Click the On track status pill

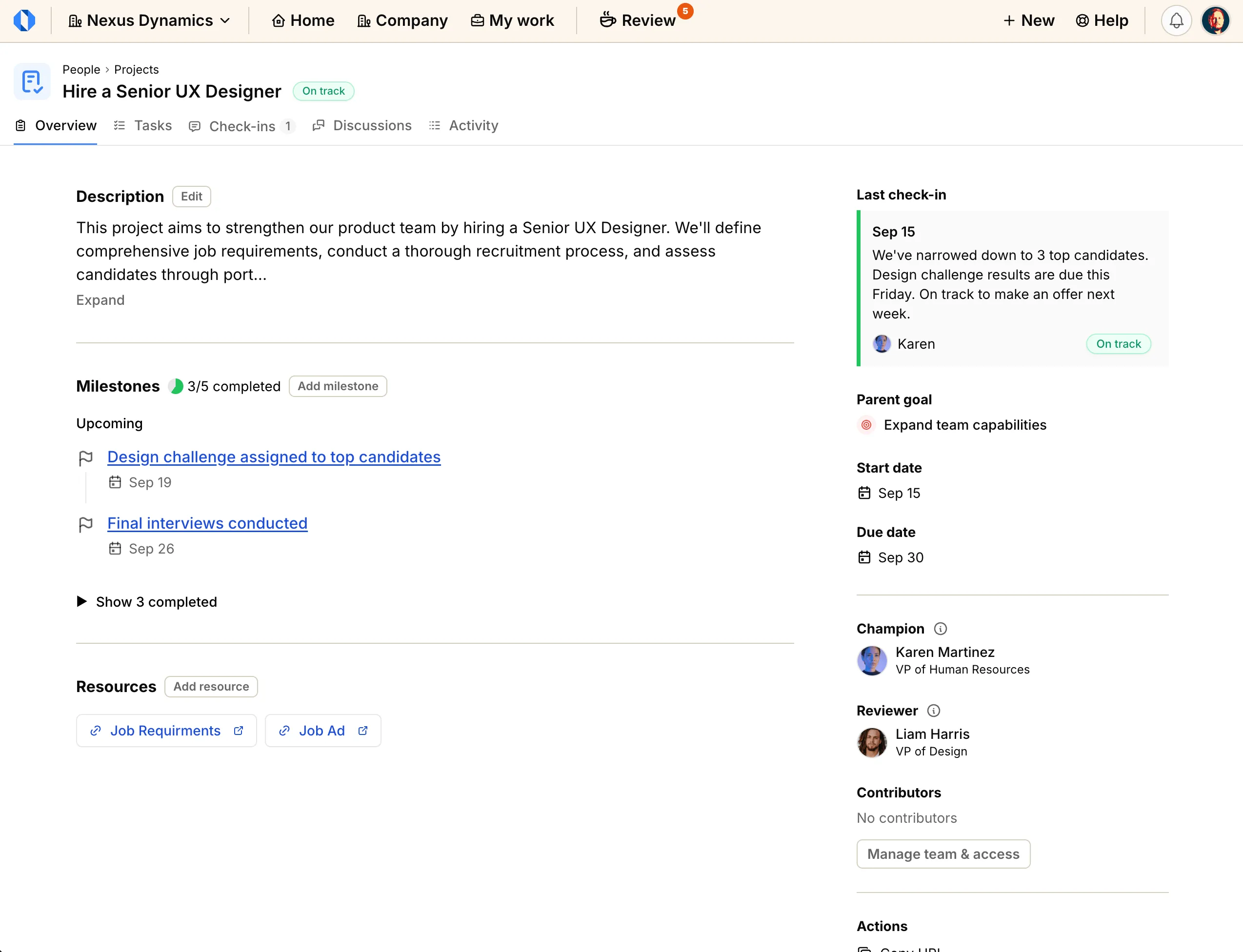point(323,91)
